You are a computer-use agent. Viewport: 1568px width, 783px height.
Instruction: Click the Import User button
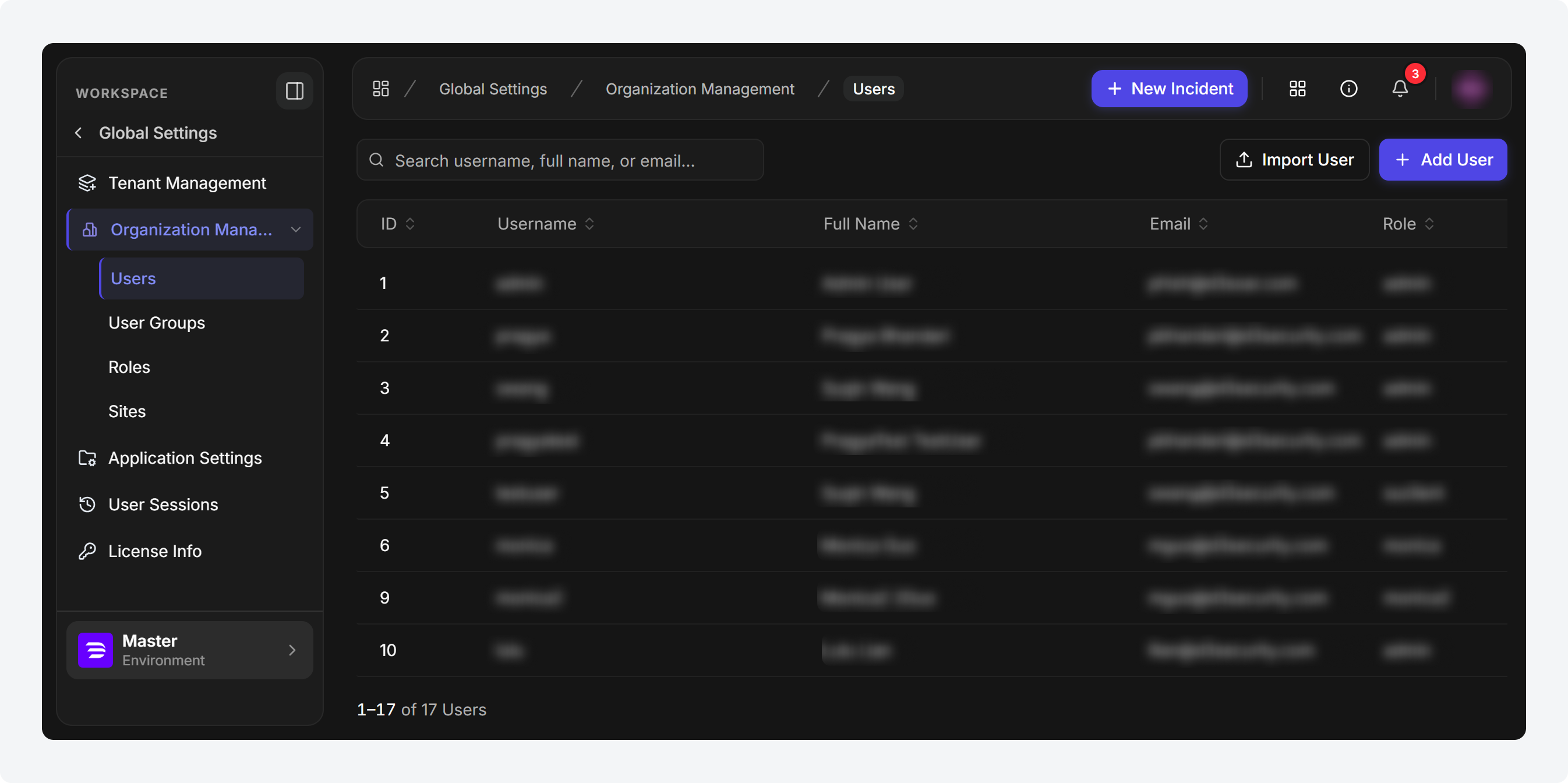tap(1294, 160)
